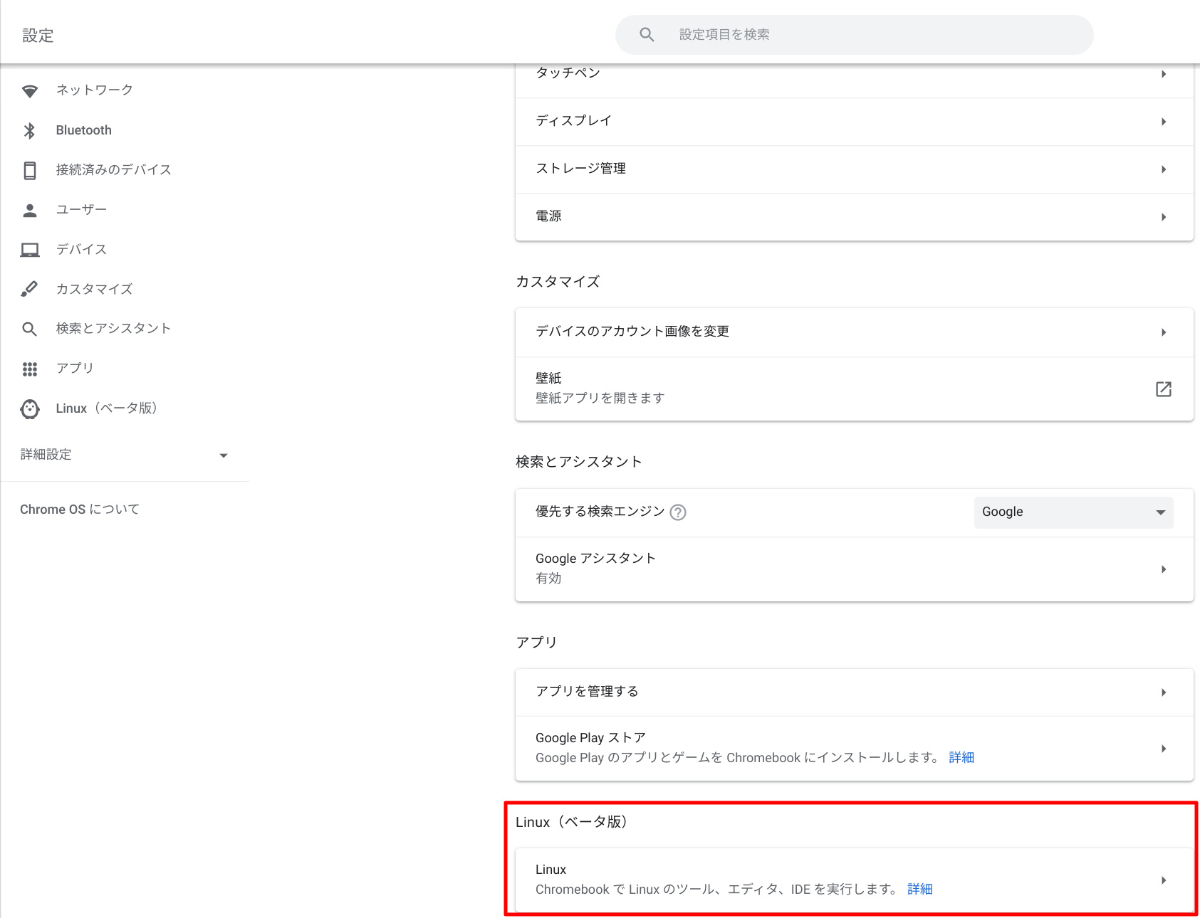Open the ディスプレイ settings row
This screenshot has width=1200, height=918.
point(854,121)
